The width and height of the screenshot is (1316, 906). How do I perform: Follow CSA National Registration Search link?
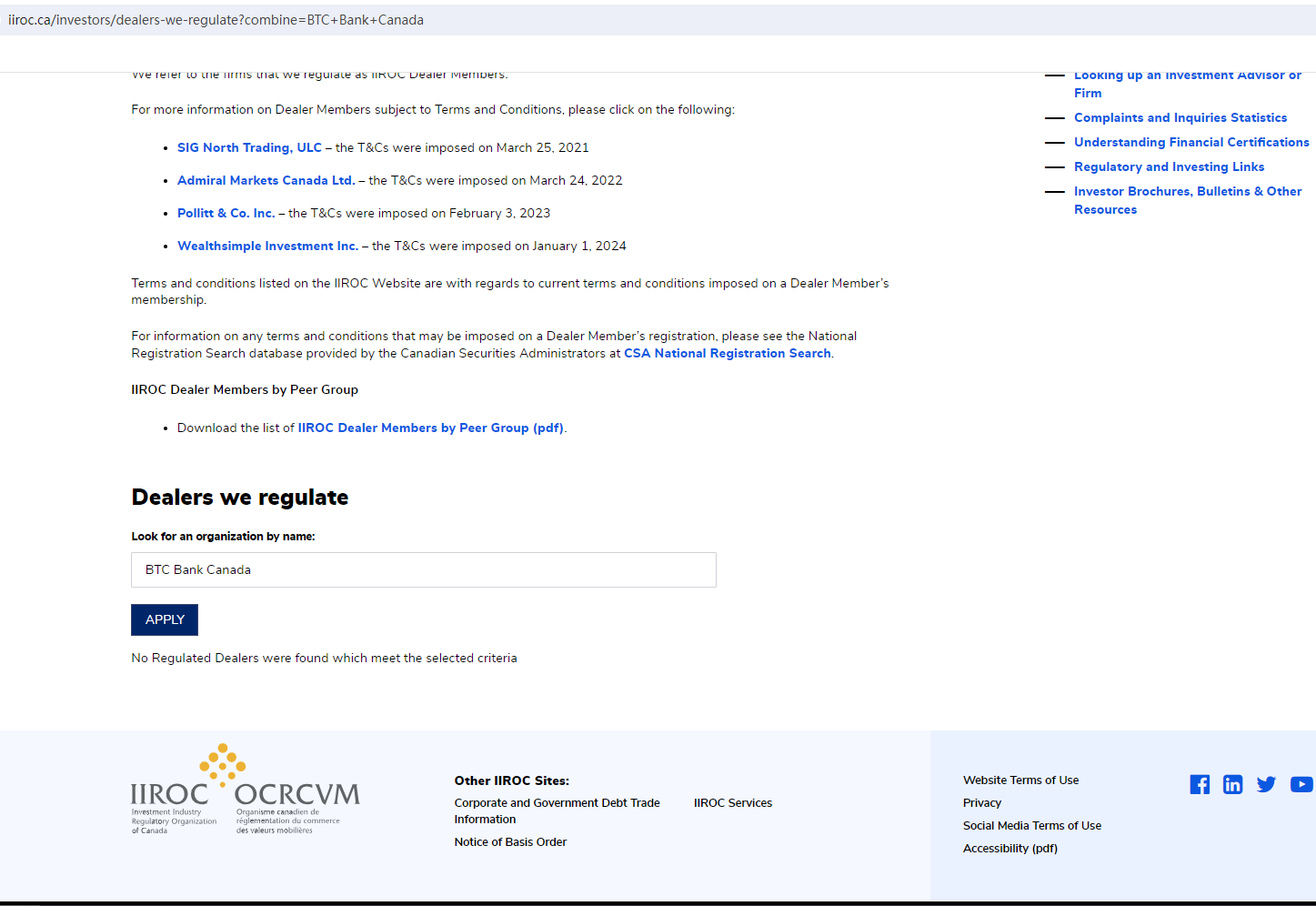click(727, 353)
